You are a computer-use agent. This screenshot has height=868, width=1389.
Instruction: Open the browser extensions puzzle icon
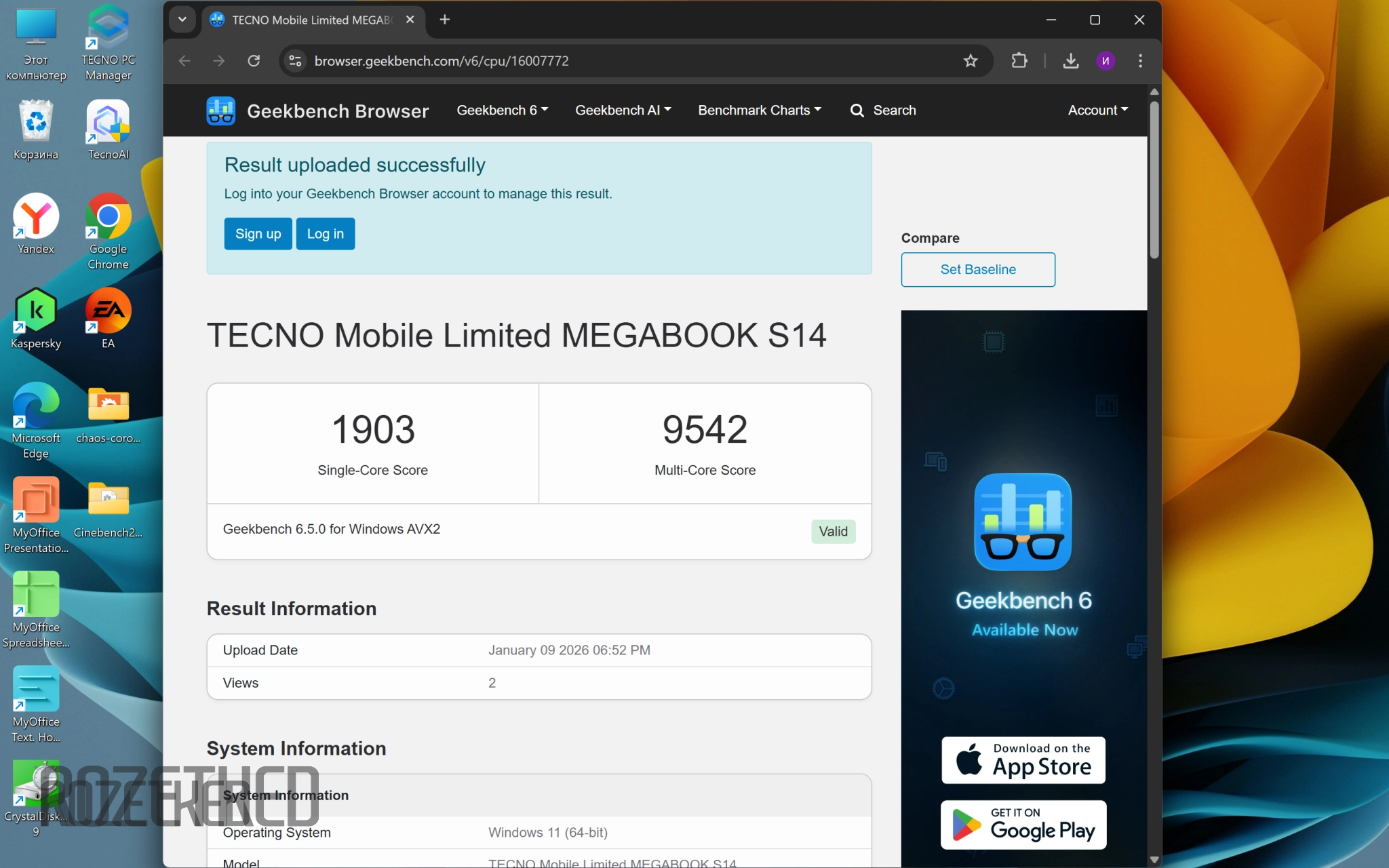(1019, 61)
